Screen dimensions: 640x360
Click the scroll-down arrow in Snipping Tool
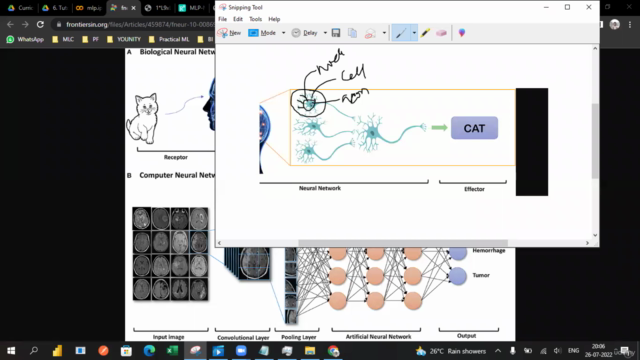[x=595, y=235]
